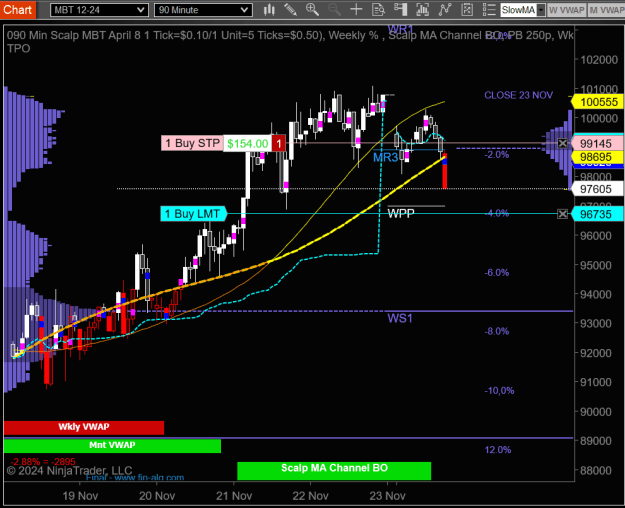Click the 19 Nov date axis label
625x508 pixels.
coord(80,496)
